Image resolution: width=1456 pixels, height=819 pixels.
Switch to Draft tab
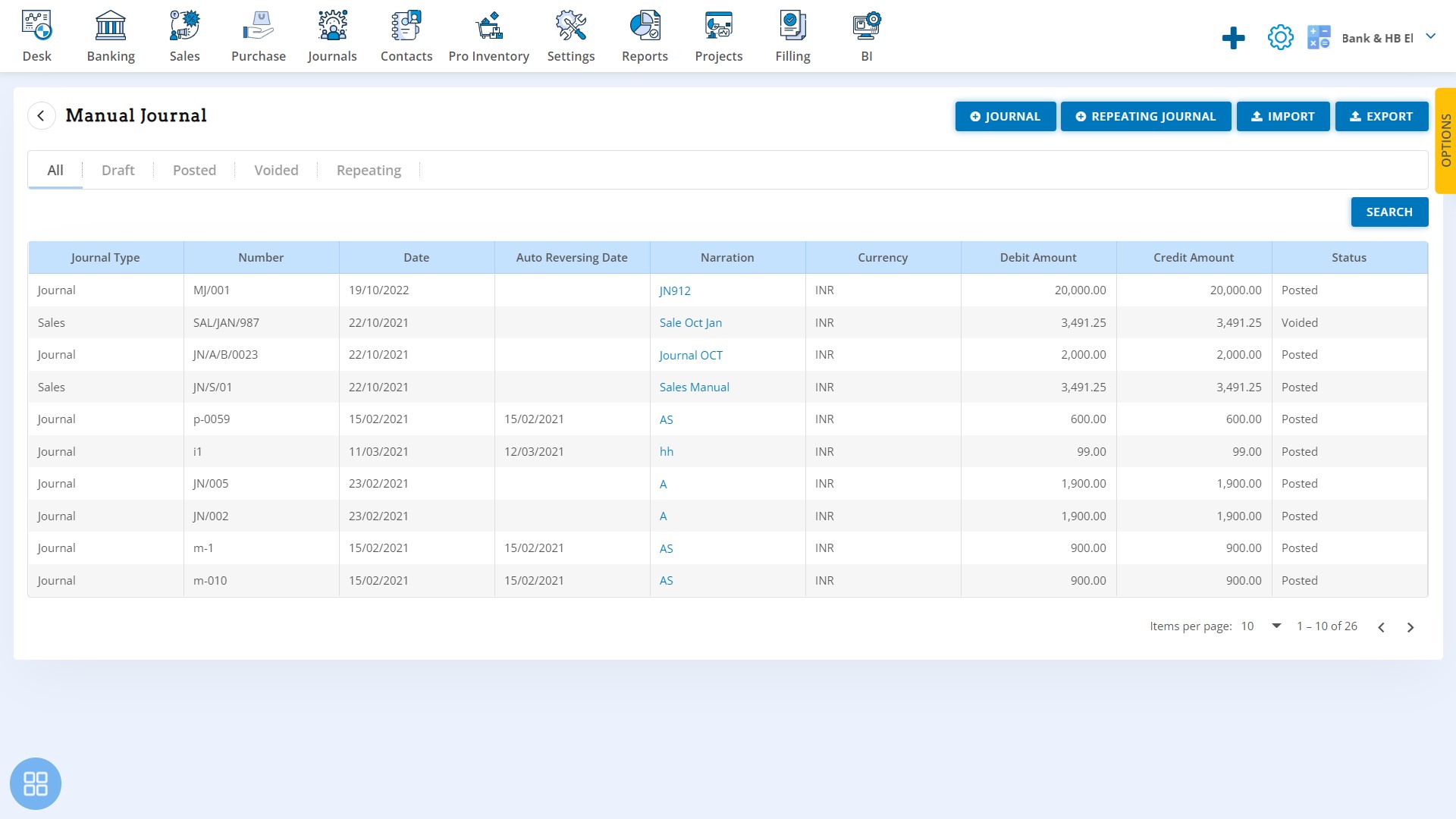117,169
